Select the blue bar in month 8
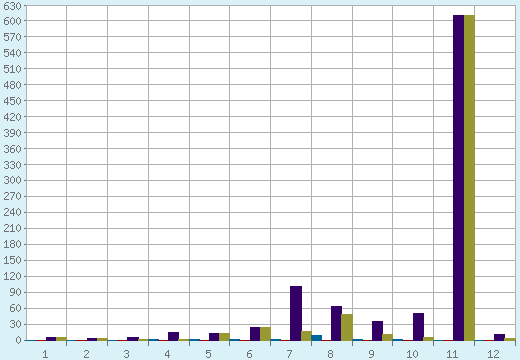Viewport: 520px width, 360px height. 317,338
